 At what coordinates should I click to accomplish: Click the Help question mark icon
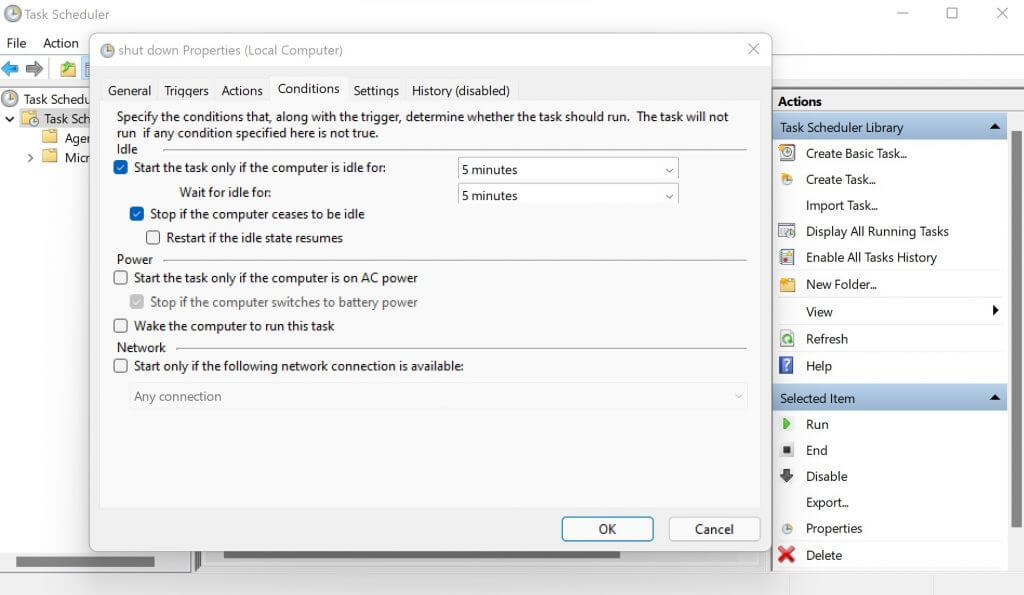786,365
